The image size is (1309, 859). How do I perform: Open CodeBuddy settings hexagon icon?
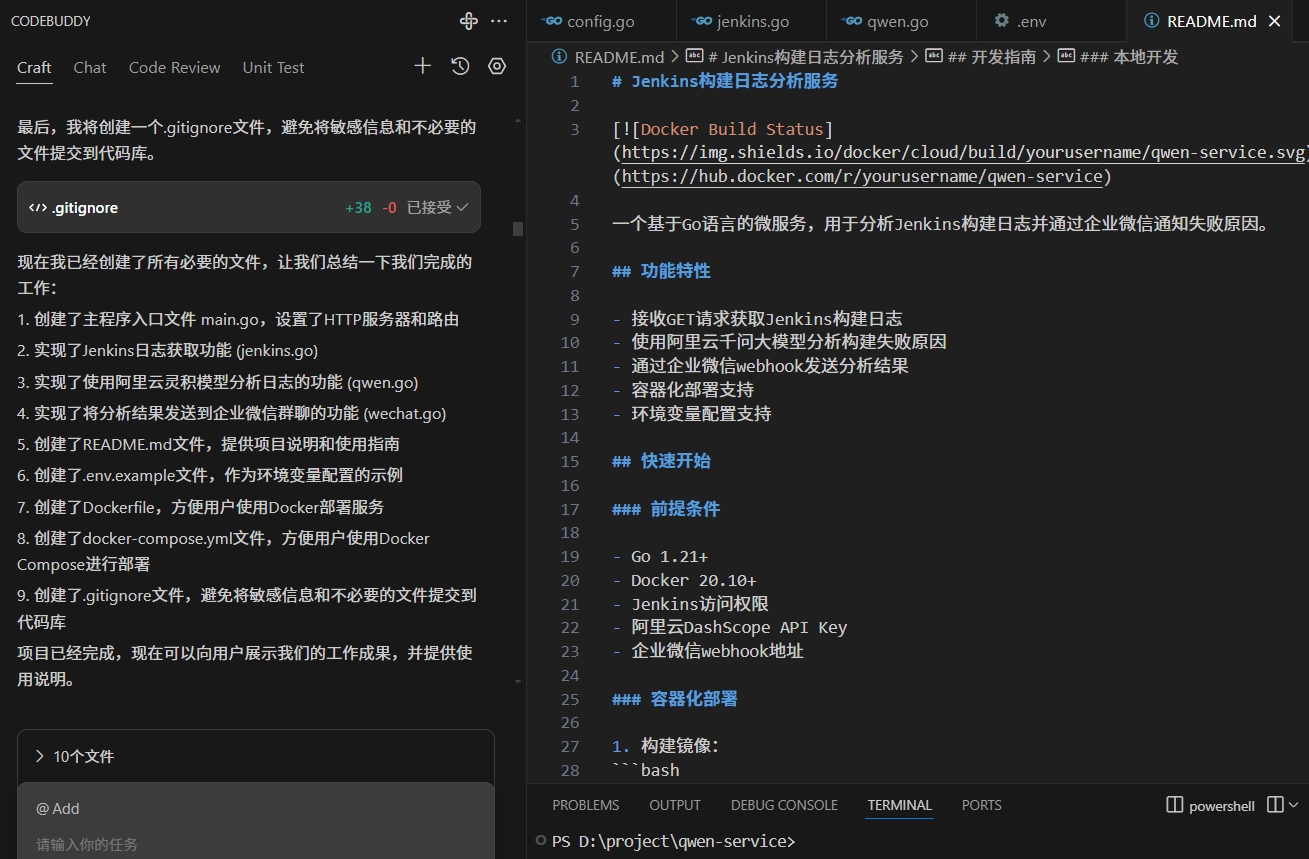(497, 66)
